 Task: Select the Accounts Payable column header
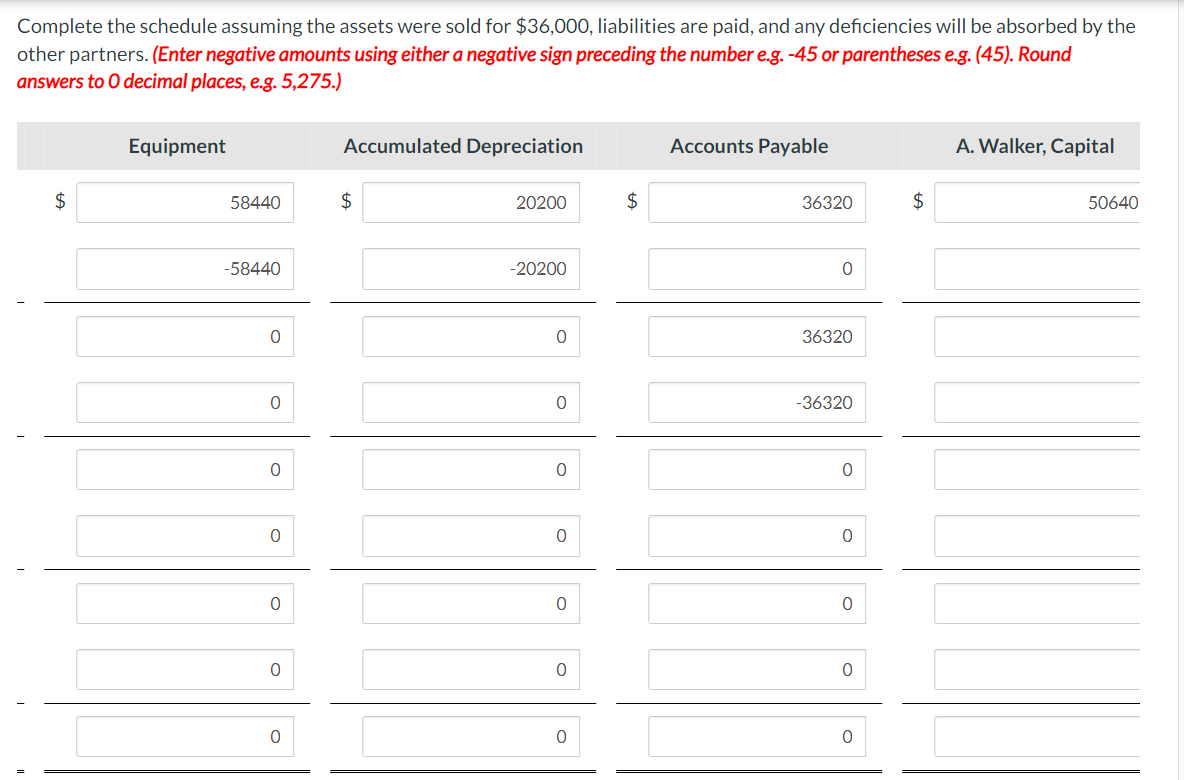pyautogui.click(x=749, y=146)
